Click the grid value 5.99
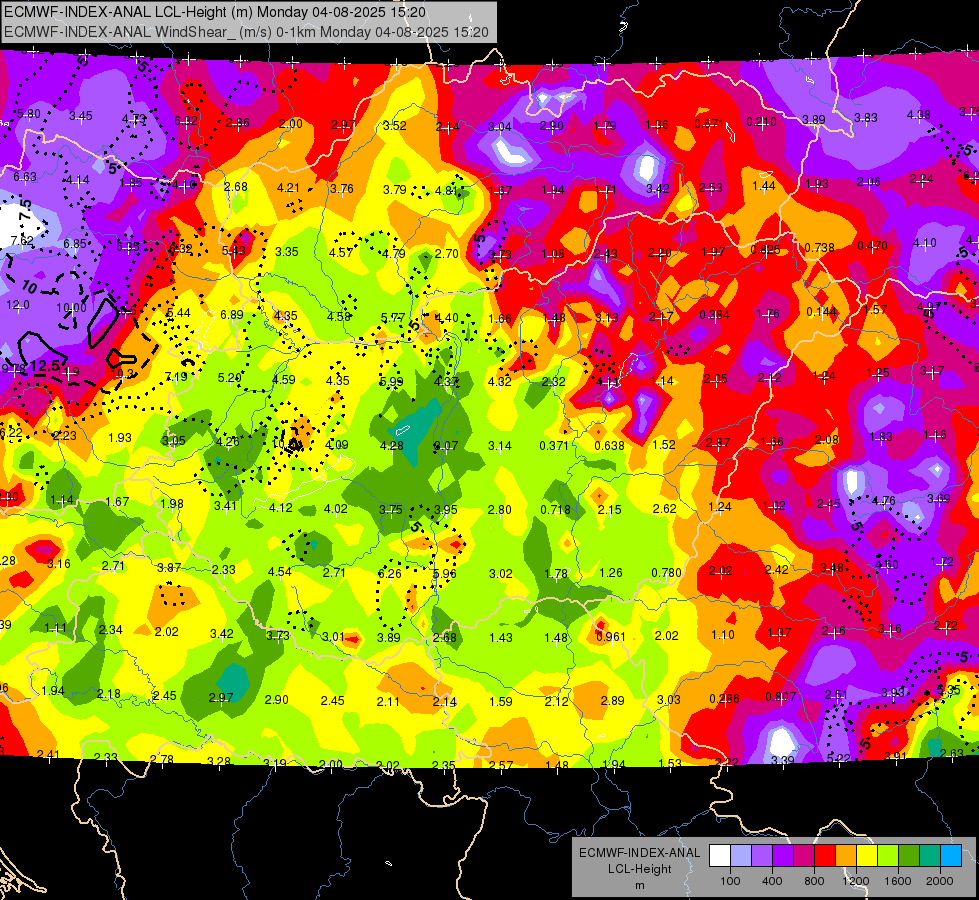Viewport: 979px width, 900px height. (391, 382)
